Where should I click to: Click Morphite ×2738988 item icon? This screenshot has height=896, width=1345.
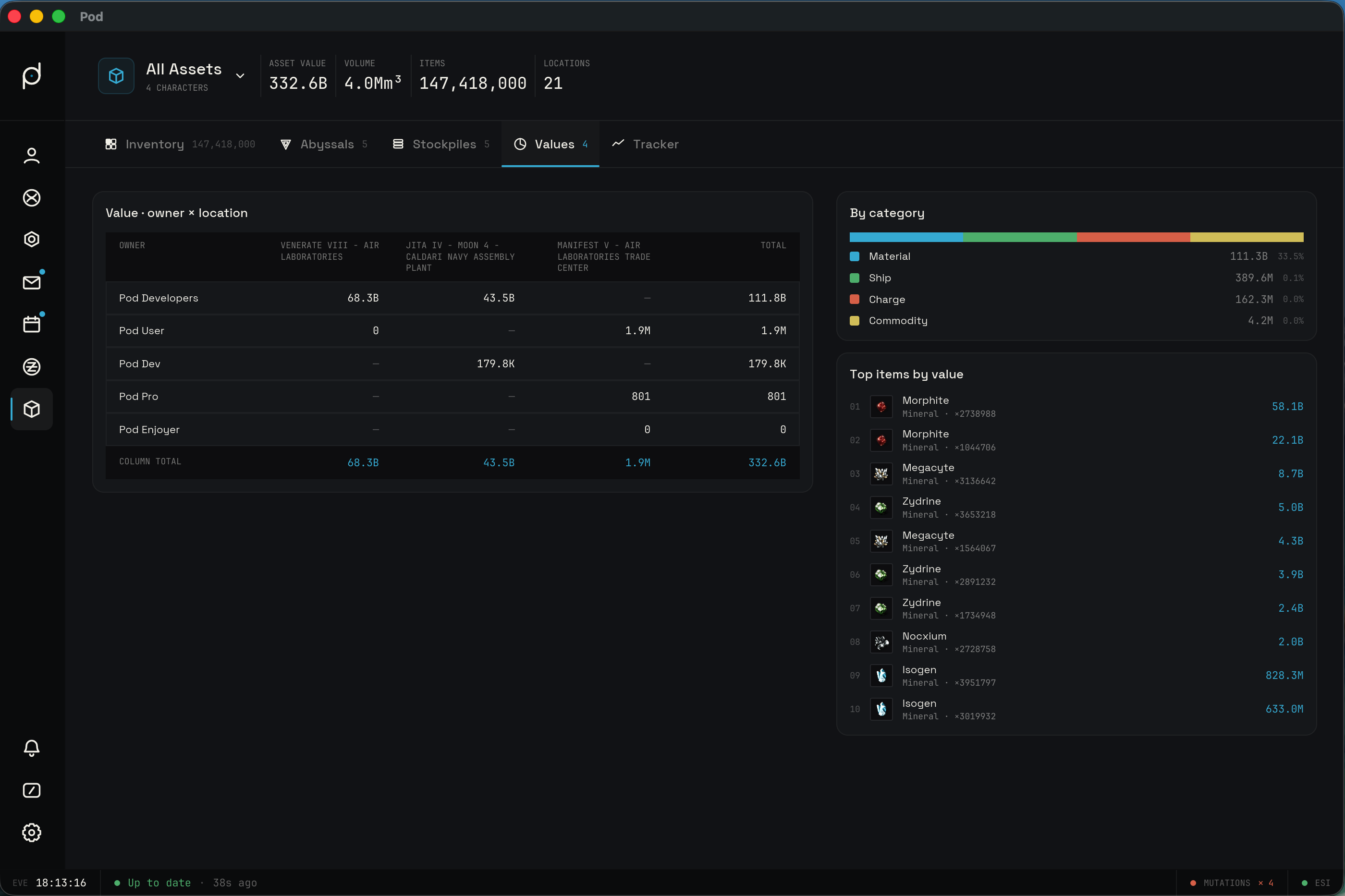coord(881,406)
